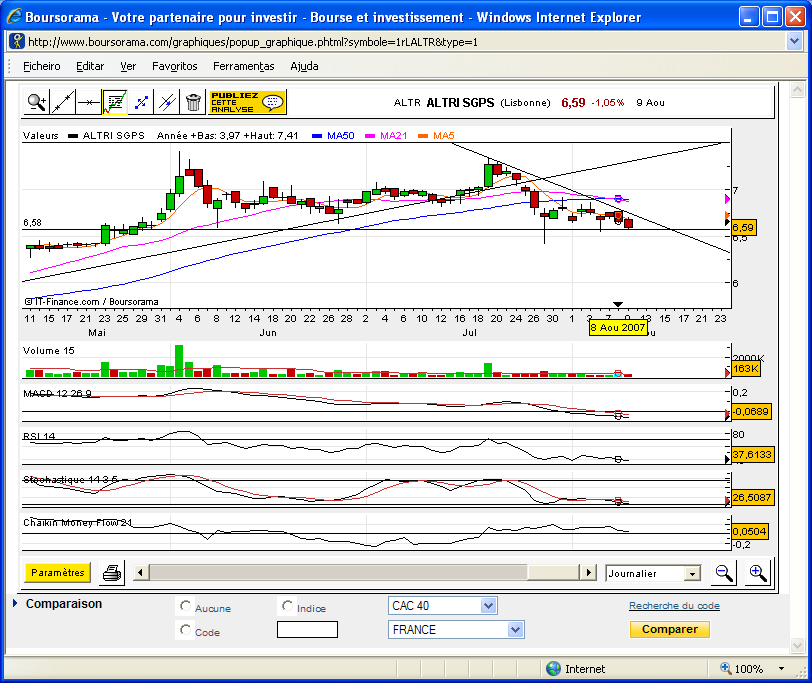Image resolution: width=812 pixels, height=683 pixels.
Task: Click the trash can delete tool
Action: (x=193, y=102)
